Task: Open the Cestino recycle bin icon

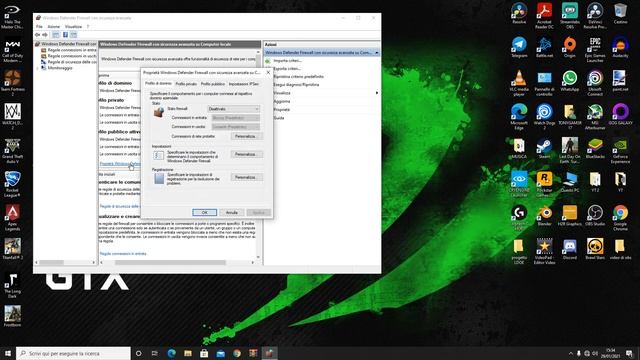Action: tap(620, 13)
